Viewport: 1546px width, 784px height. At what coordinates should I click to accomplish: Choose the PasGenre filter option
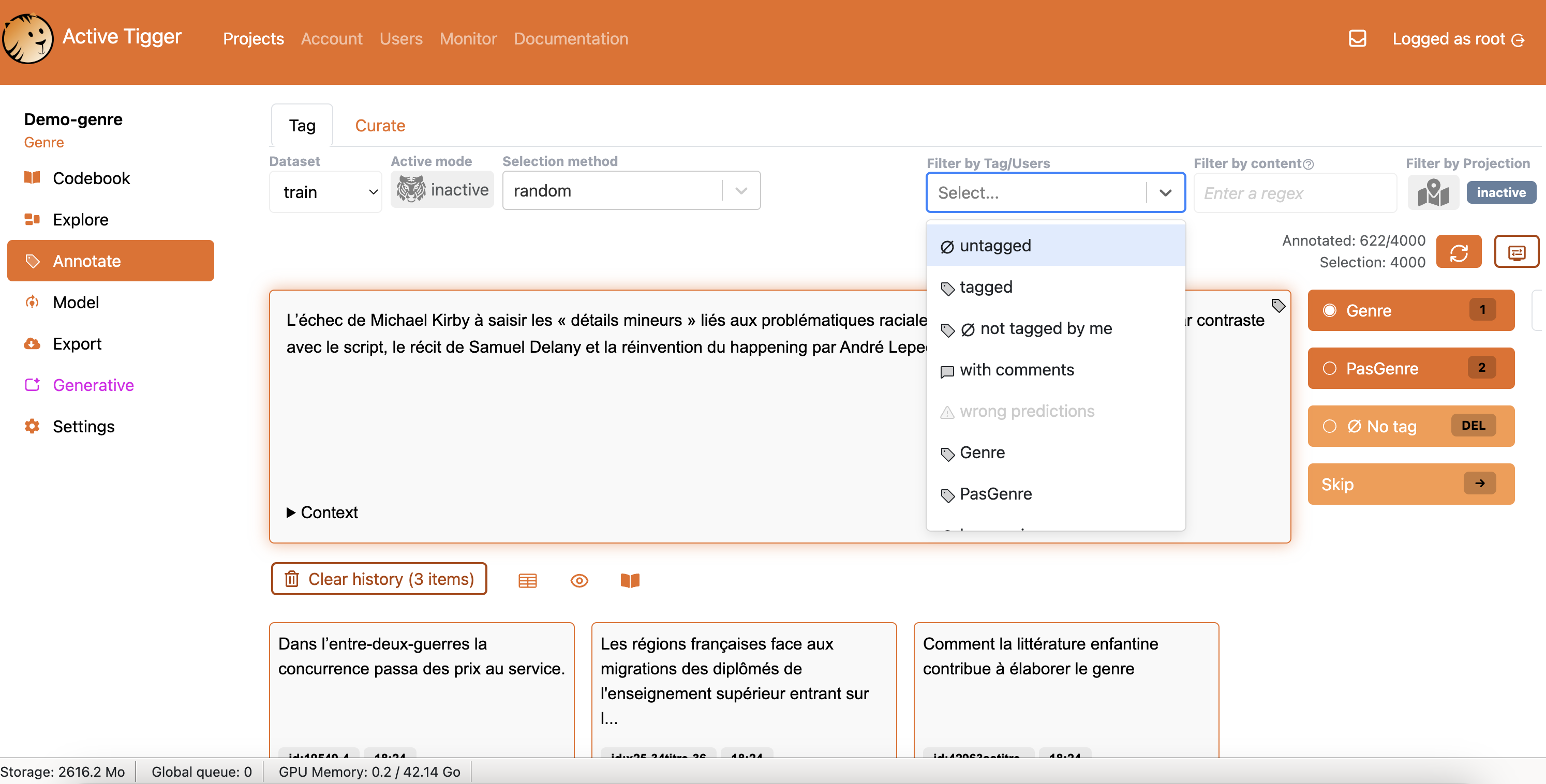coord(1056,494)
